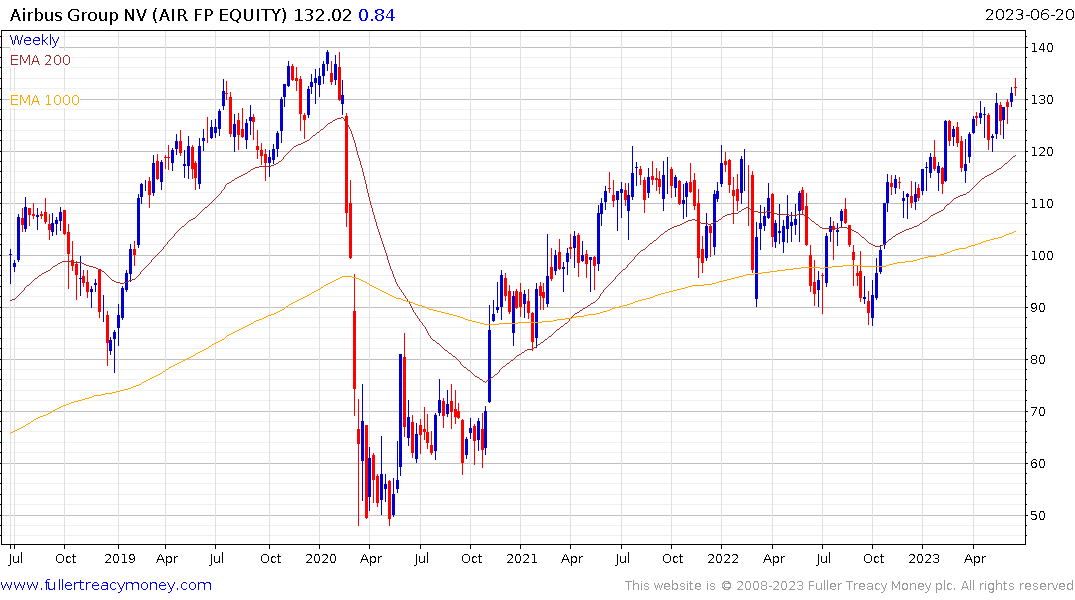Select the Weekly interval label

34,40
